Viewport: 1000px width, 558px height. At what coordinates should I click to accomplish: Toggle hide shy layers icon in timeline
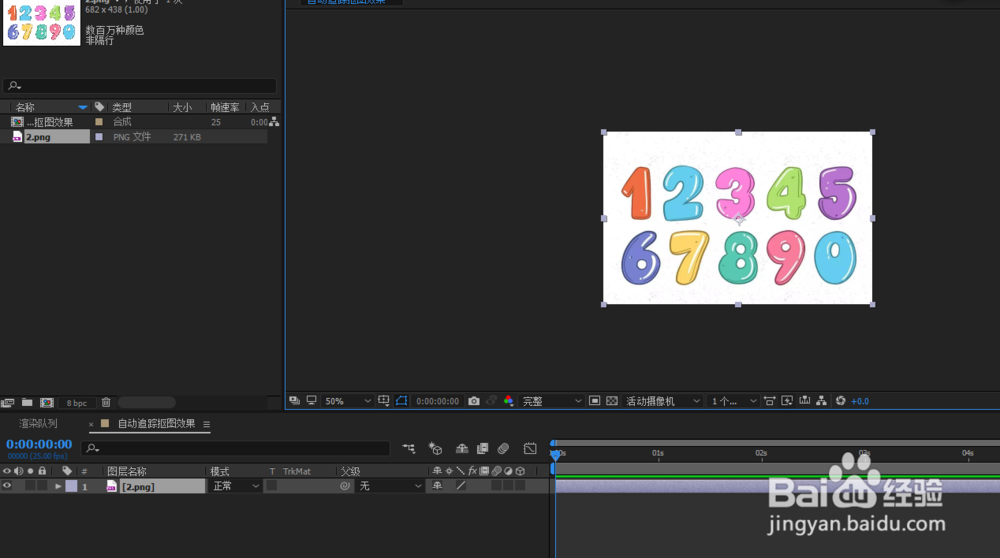coord(462,448)
